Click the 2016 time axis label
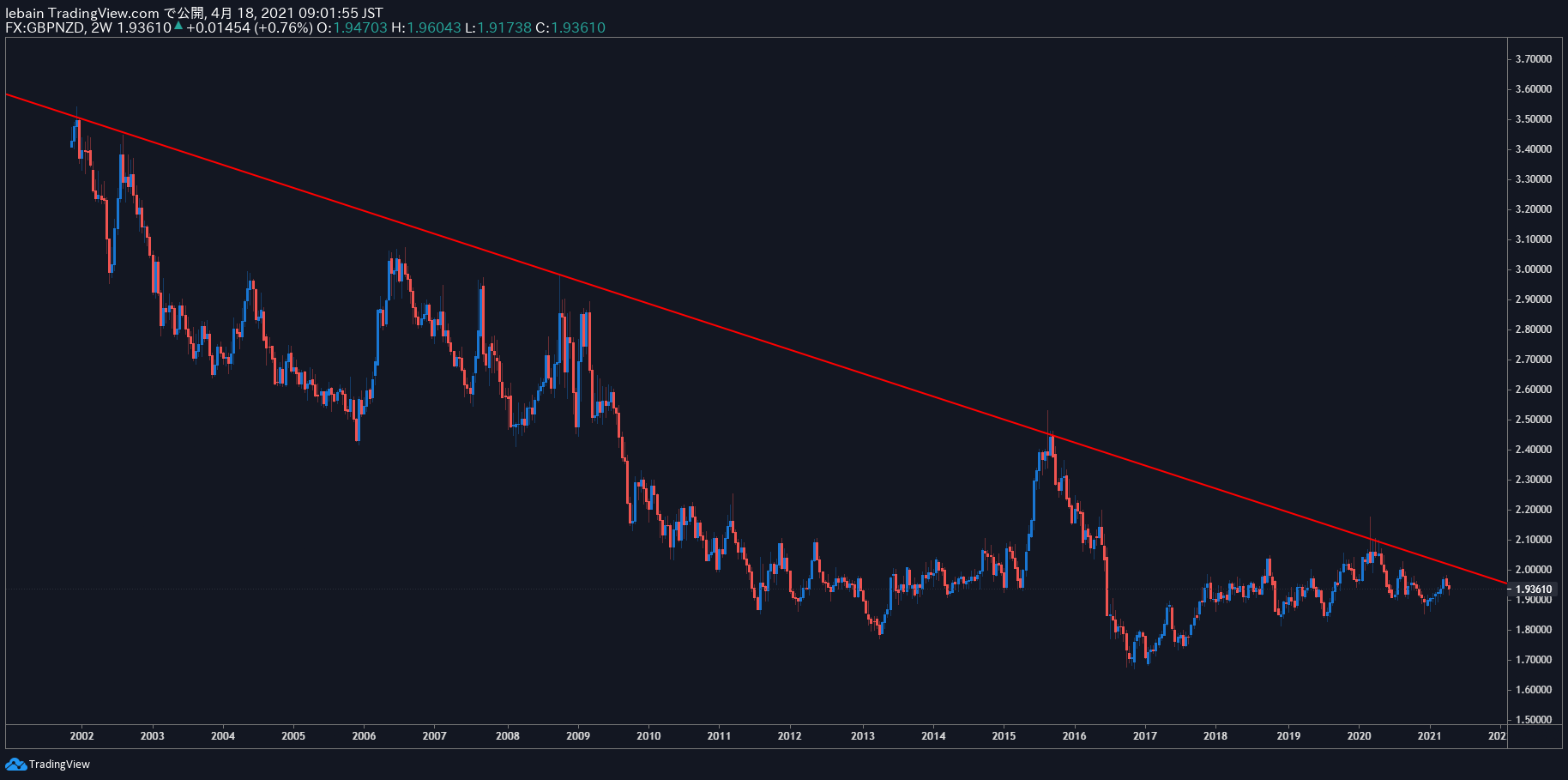Image resolution: width=1568 pixels, height=780 pixels. pyautogui.click(x=1074, y=736)
